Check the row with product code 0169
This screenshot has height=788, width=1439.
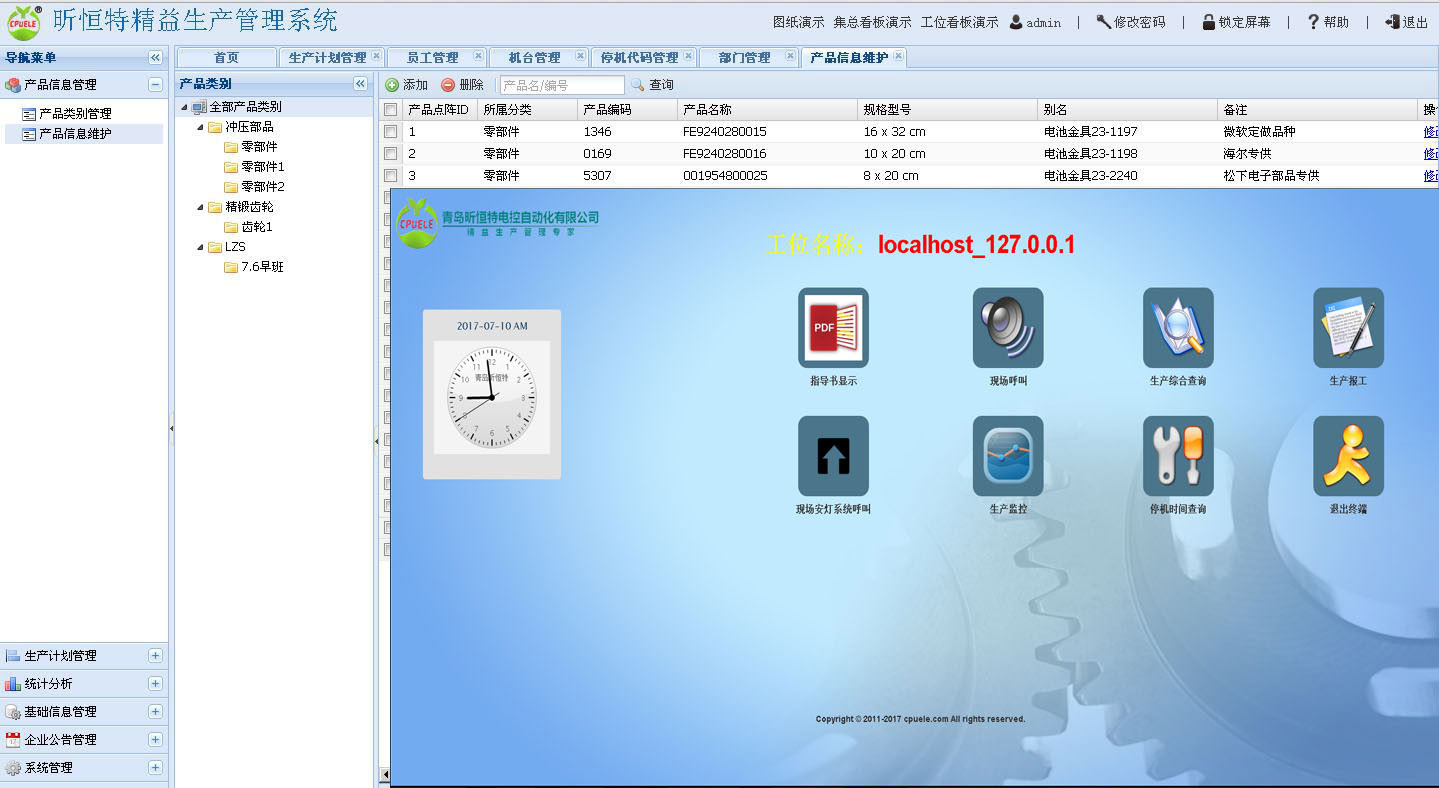click(391, 154)
